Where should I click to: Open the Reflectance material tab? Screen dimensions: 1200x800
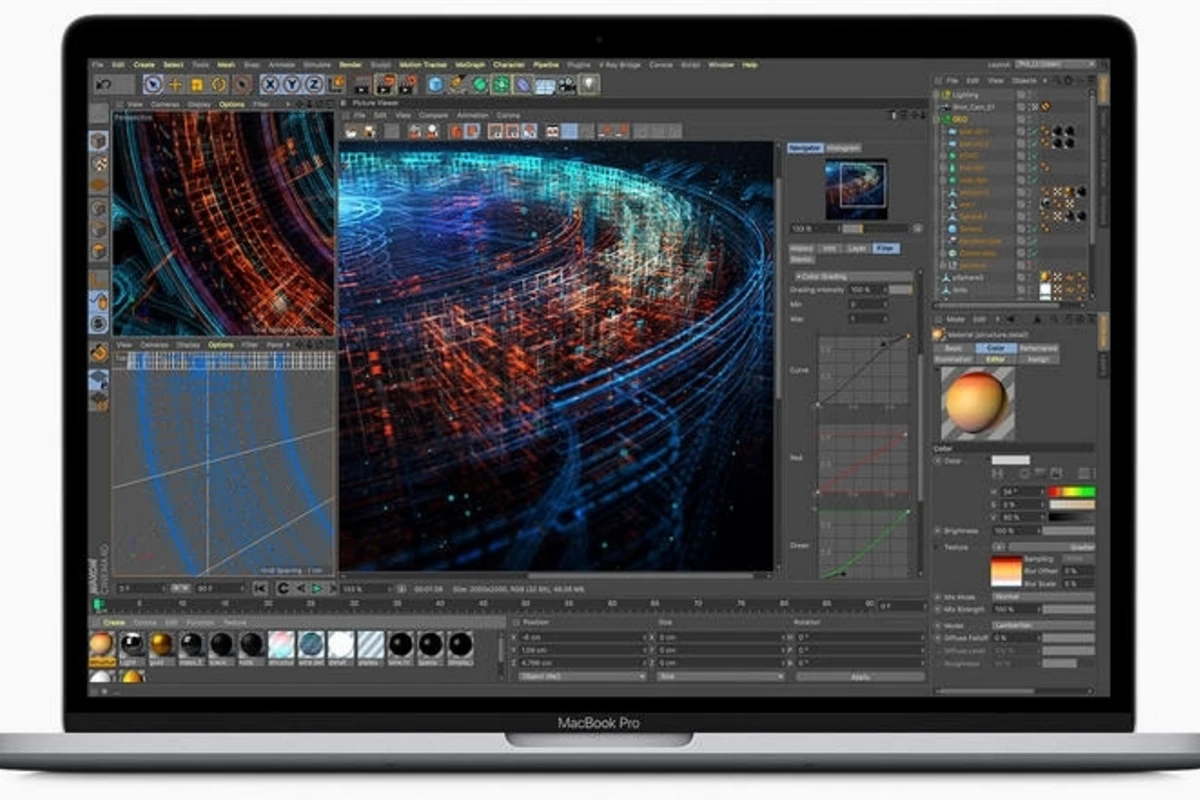coord(1039,348)
